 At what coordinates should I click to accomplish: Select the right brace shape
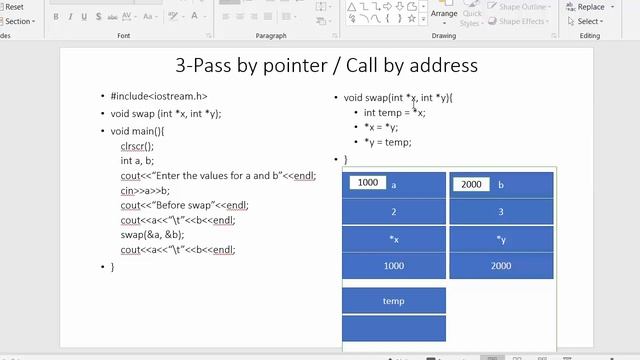(x=400, y=19)
